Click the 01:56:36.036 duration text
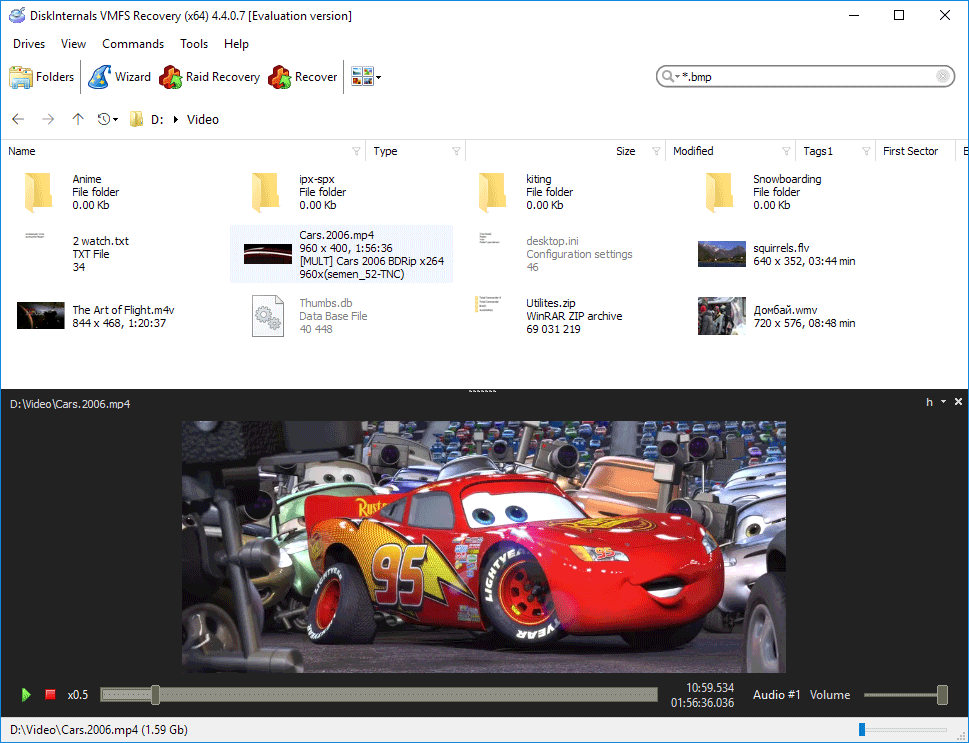Viewport: 969px width, 743px height. [x=702, y=703]
